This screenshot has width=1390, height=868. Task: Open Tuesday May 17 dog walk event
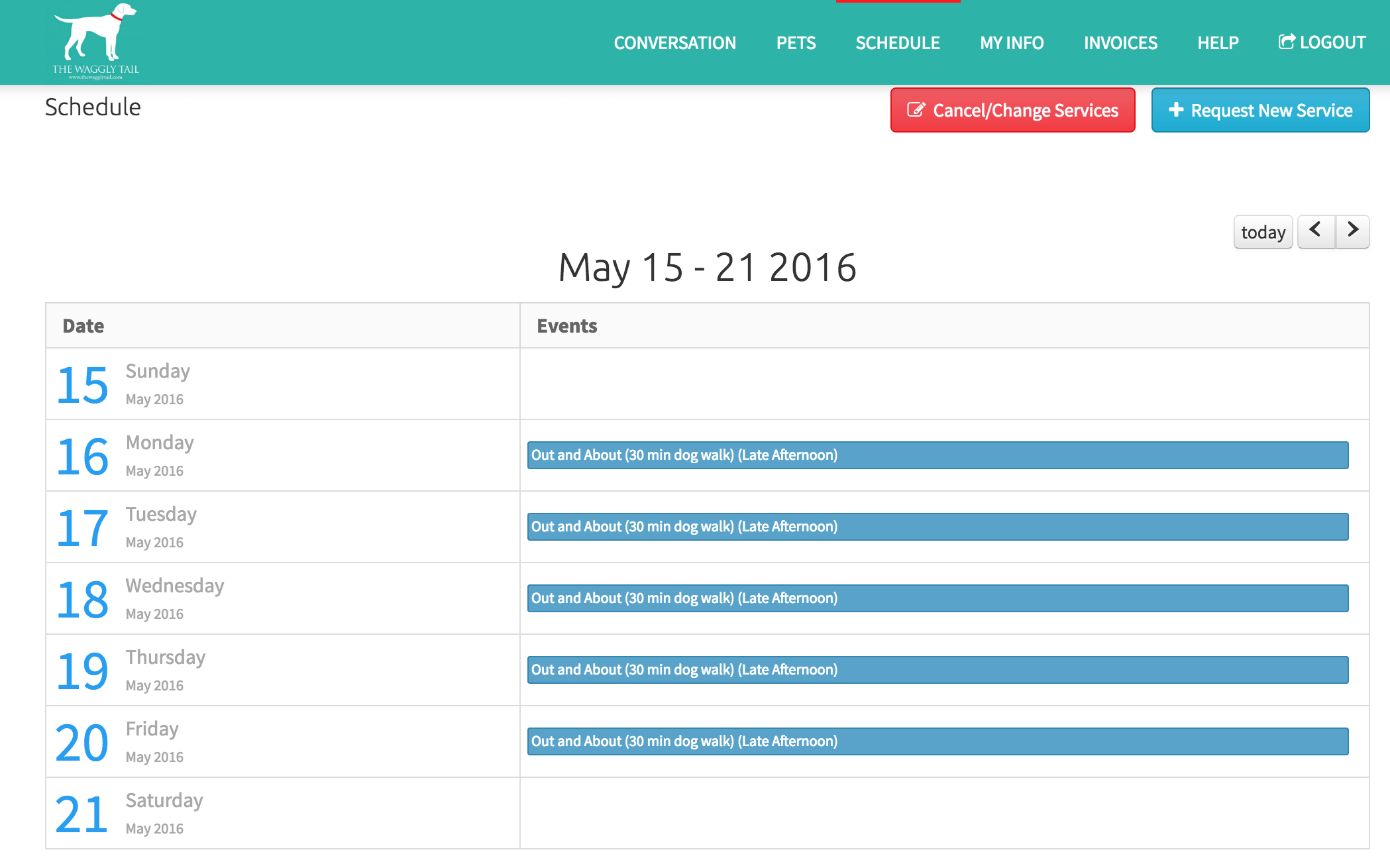tap(937, 527)
